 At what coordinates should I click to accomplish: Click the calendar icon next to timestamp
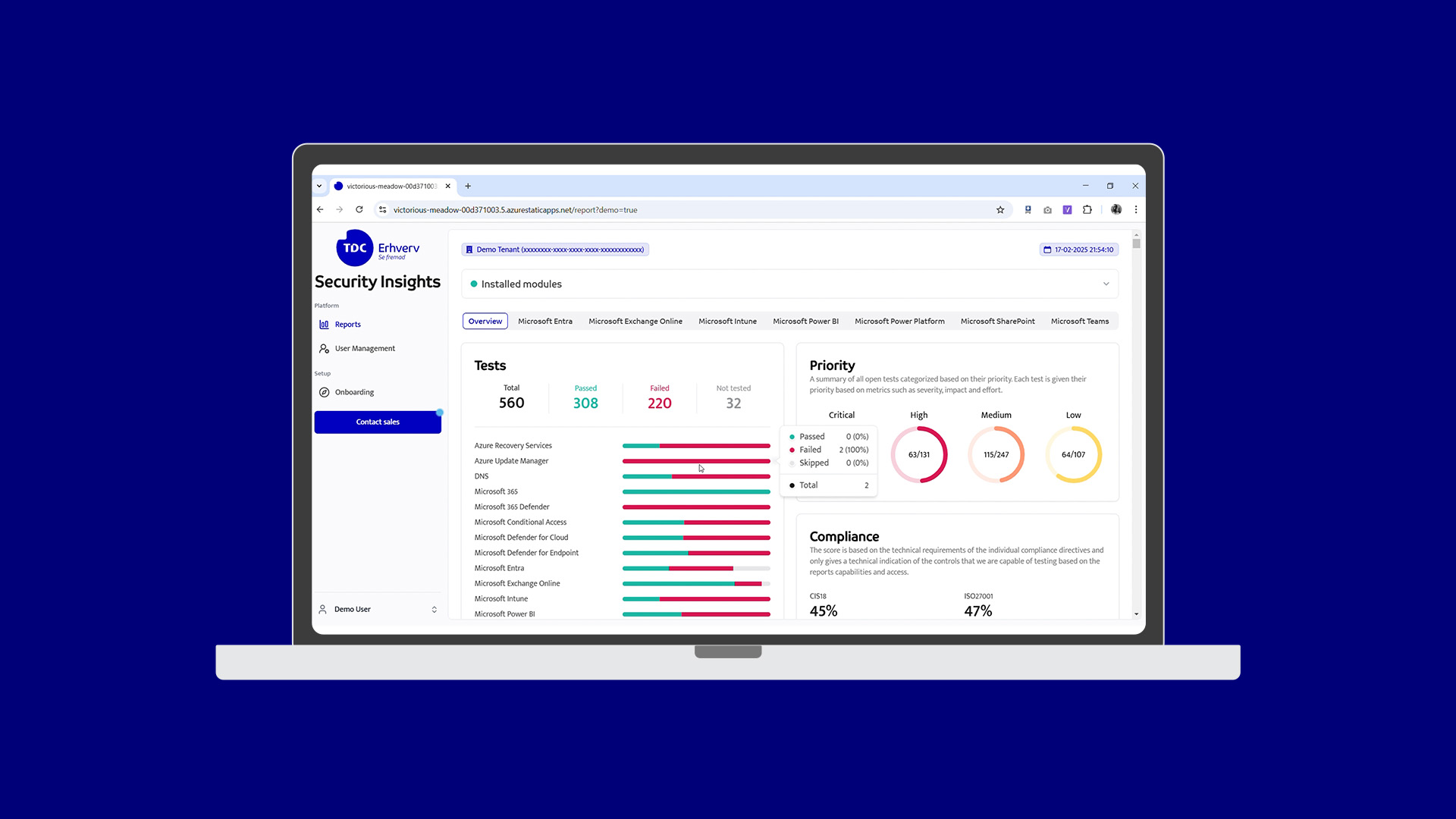1046,249
